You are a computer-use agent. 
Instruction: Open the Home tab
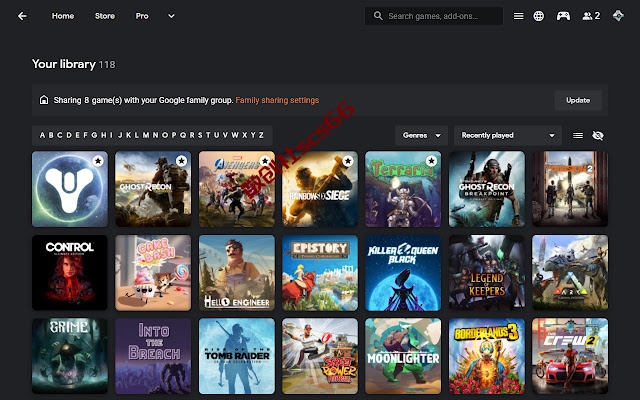[x=63, y=16]
